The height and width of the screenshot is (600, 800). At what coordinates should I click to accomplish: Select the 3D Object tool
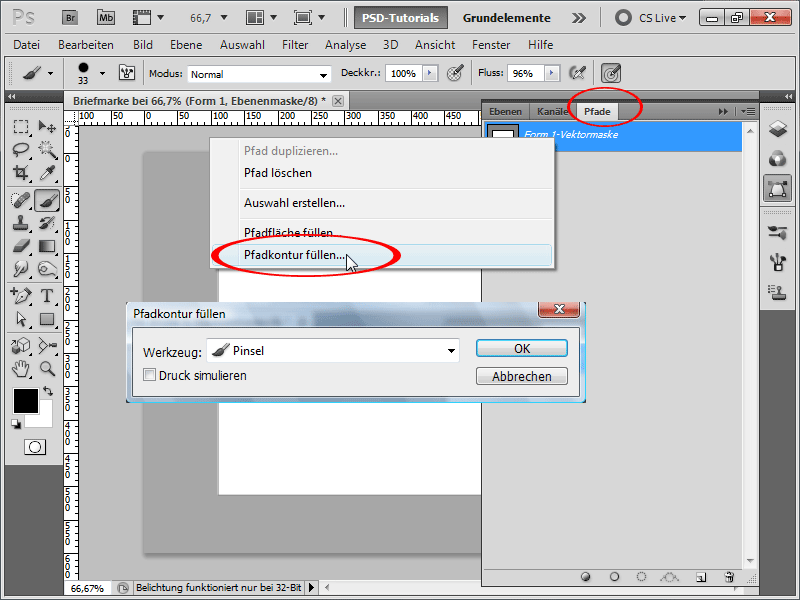click(21, 346)
